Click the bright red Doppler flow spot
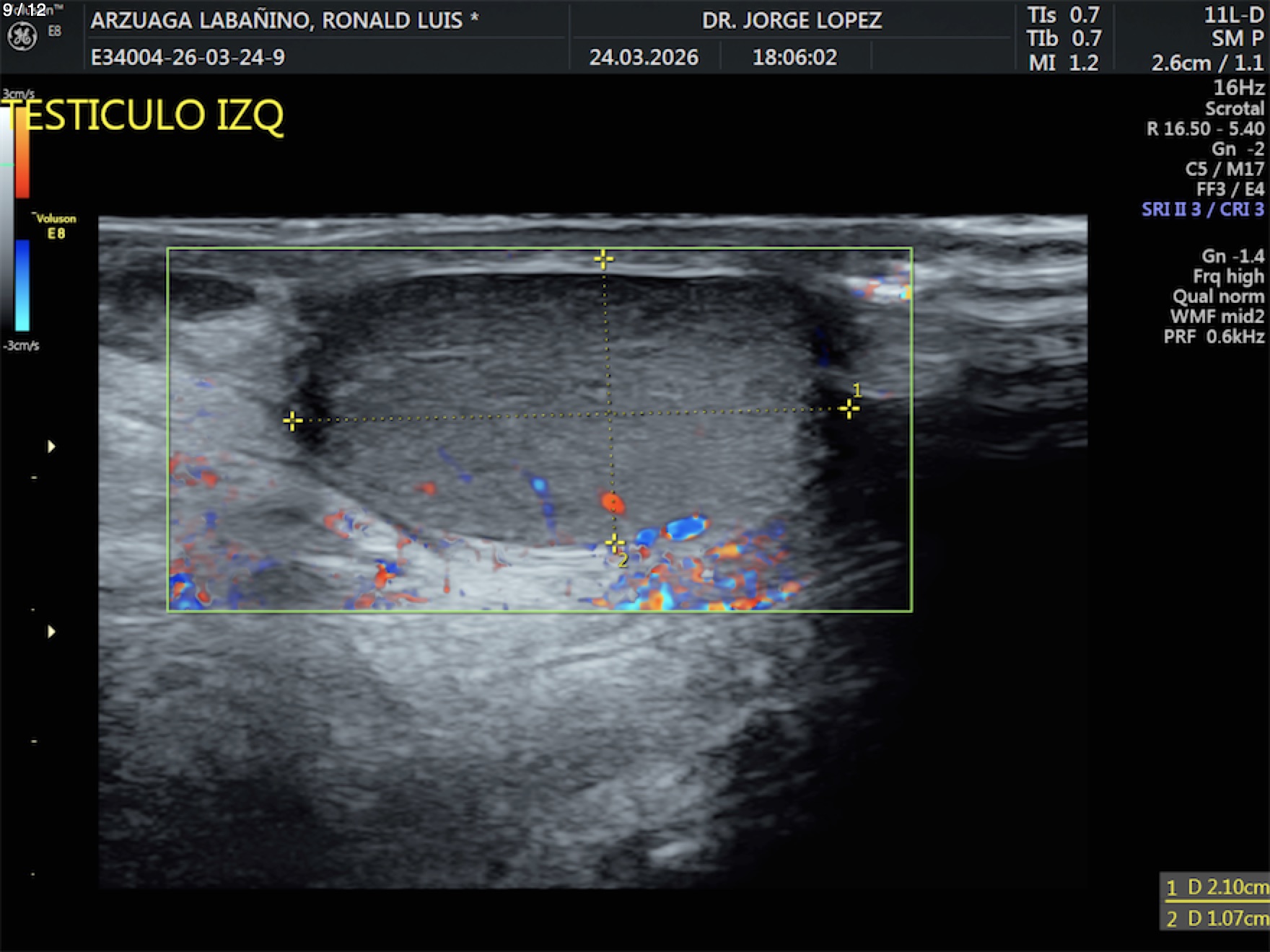The image size is (1270, 952). (612, 501)
